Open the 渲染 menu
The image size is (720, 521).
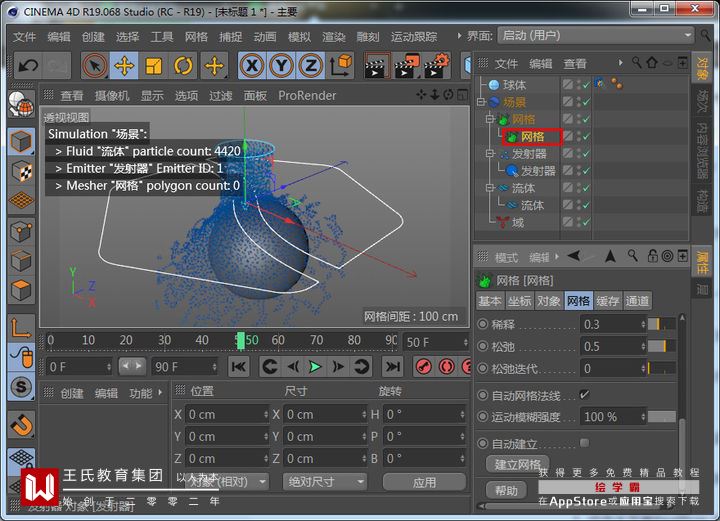(x=334, y=36)
